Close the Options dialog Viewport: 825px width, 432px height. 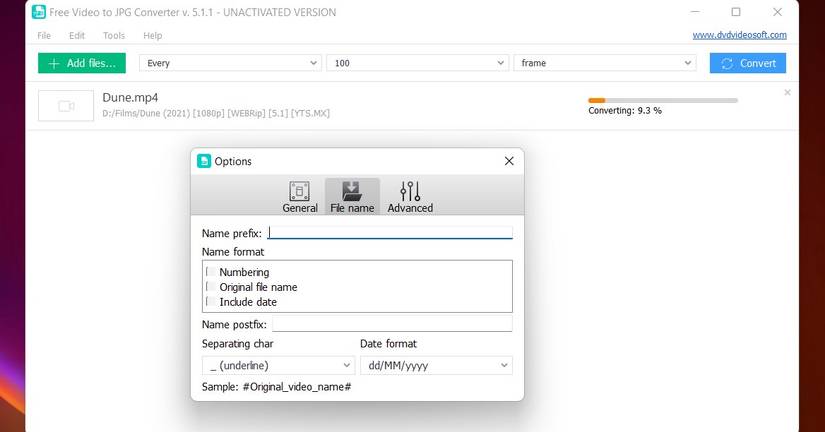coord(509,161)
